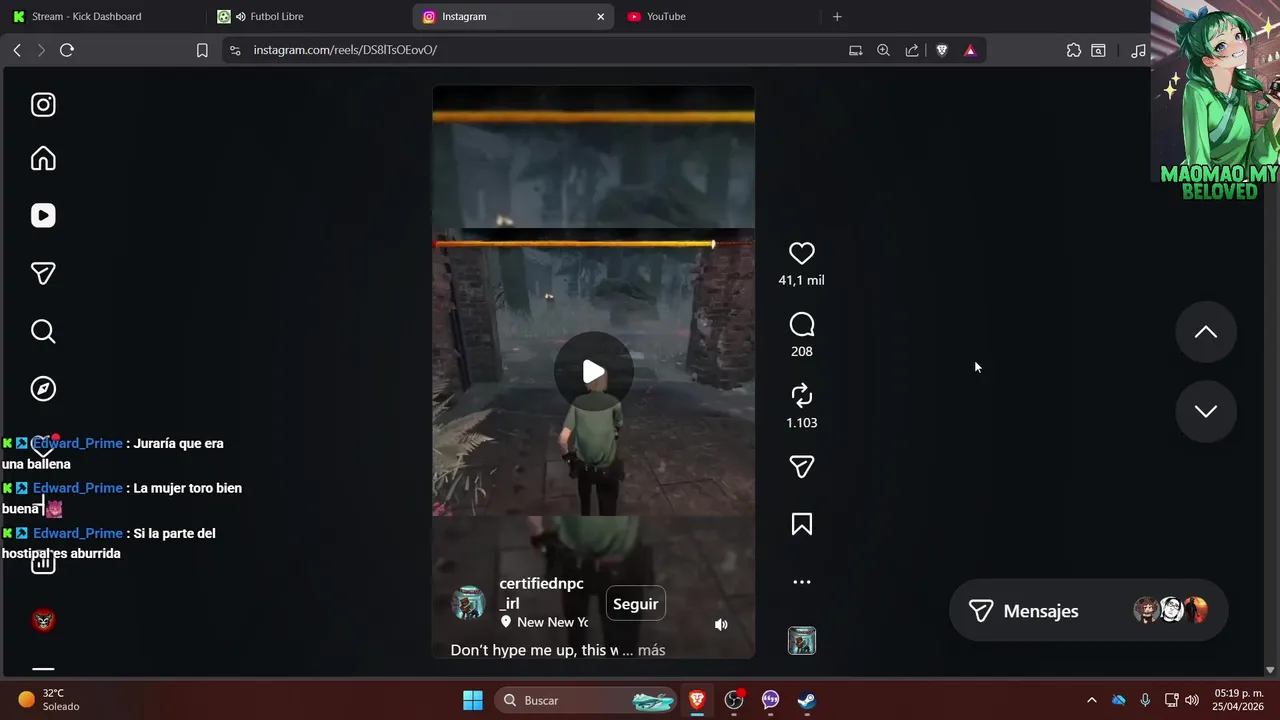
Task: Bookmark this page in the address bar
Action: pos(202,50)
